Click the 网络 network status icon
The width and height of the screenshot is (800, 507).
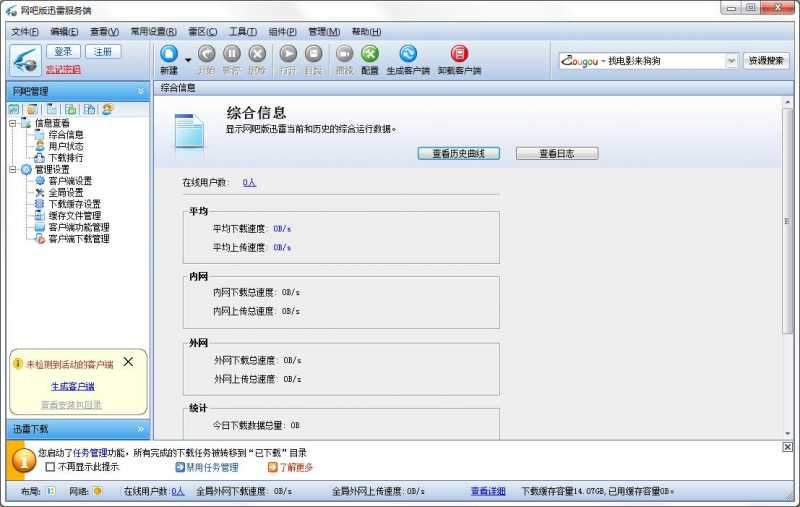pyautogui.click(x=97, y=491)
